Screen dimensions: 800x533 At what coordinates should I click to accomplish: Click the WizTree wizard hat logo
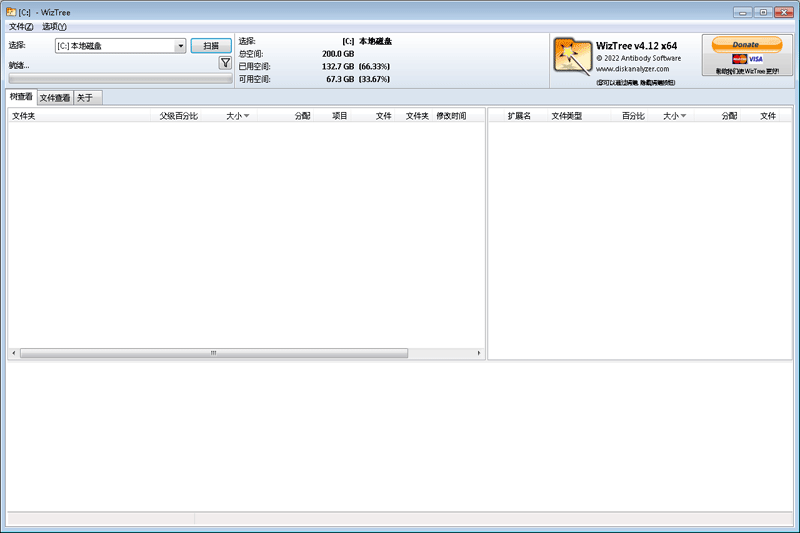pos(572,57)
